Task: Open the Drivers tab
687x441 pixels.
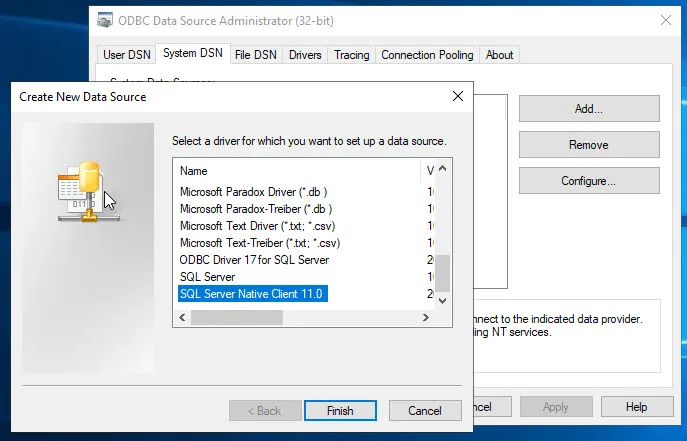Action: [x=305, y=55]
